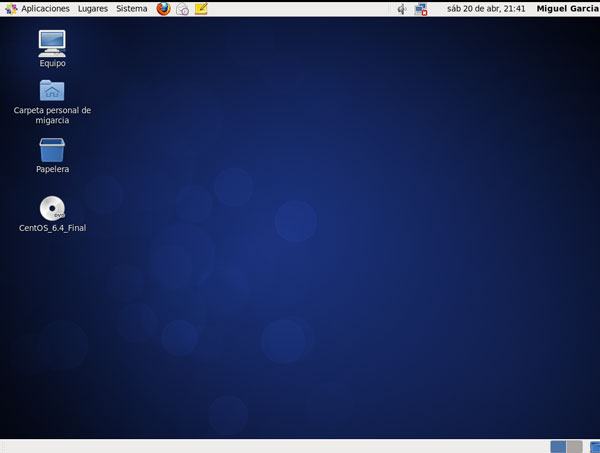Switch to the first (blue) workspace
The image size is (600, 453).
tap(558, 447)
